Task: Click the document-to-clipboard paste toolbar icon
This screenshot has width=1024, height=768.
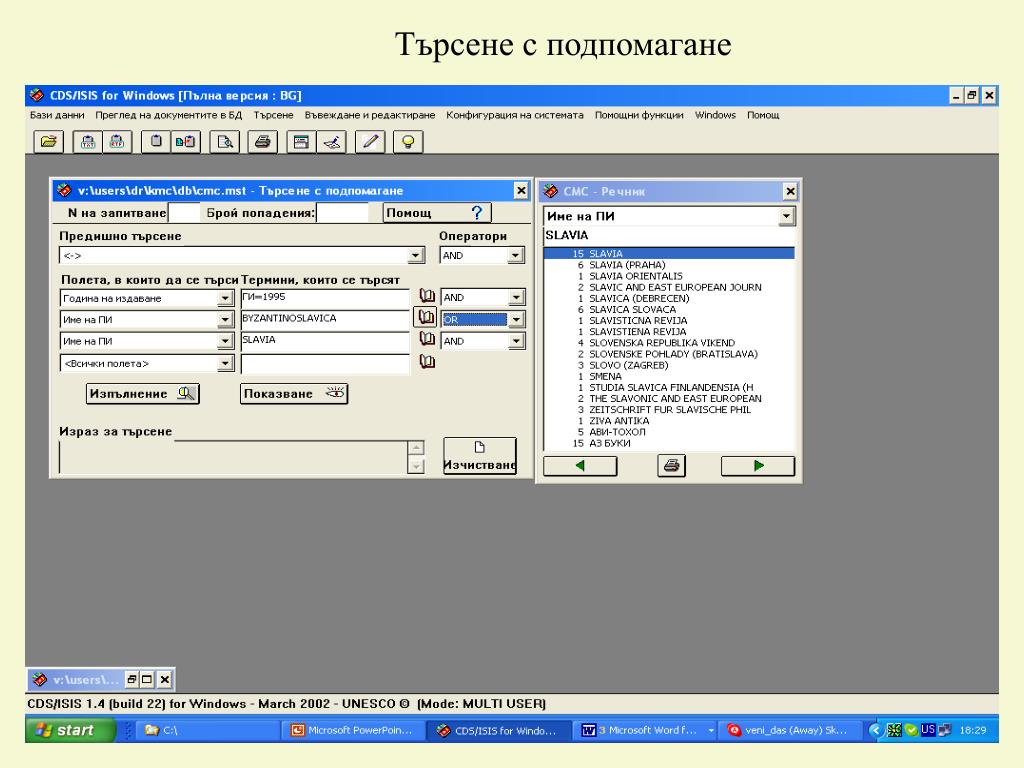Action: 185,141
